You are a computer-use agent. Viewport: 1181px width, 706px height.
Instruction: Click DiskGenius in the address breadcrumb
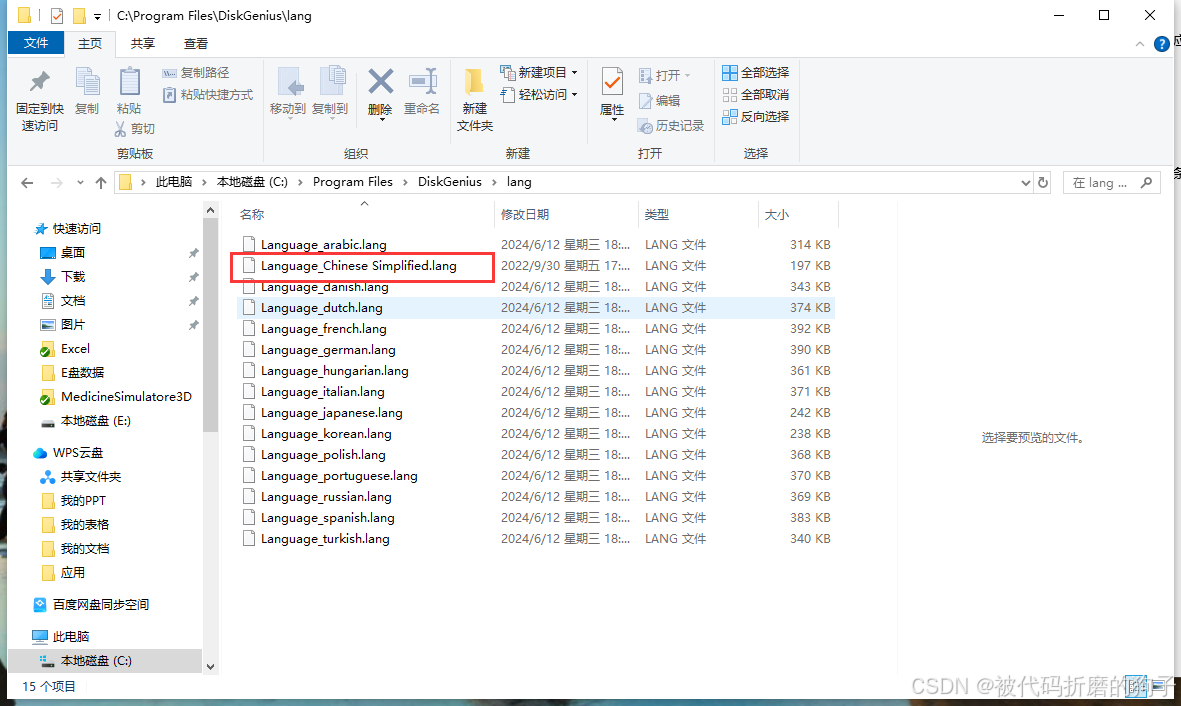click(x=450, y=182)
